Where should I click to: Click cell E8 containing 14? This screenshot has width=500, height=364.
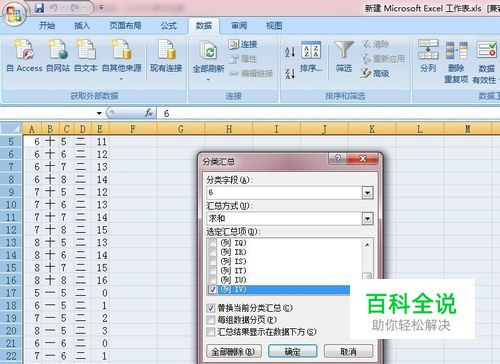[x=100, y=180]
